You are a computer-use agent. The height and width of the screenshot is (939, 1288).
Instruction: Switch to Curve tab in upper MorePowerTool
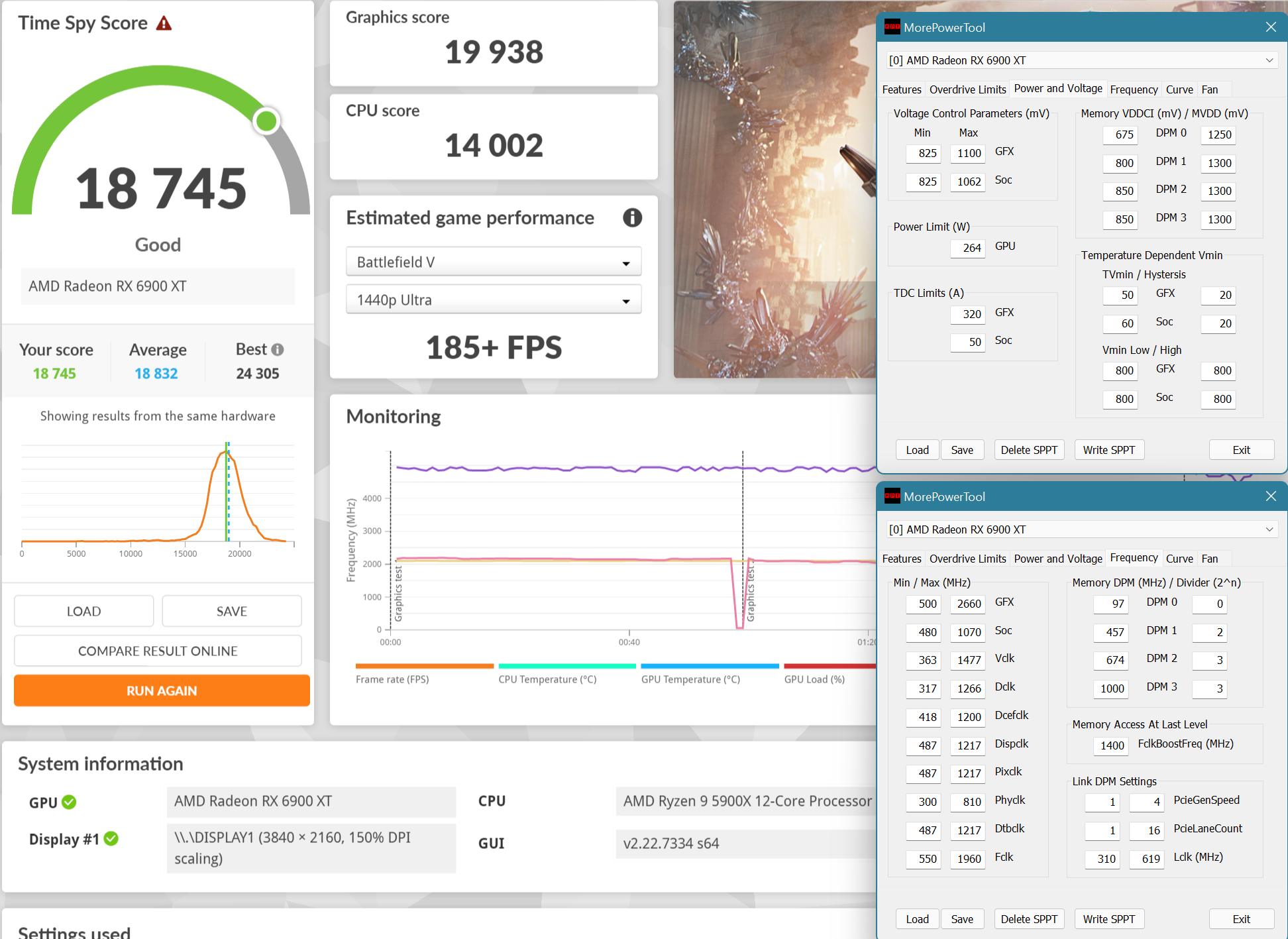[1179, 89]
